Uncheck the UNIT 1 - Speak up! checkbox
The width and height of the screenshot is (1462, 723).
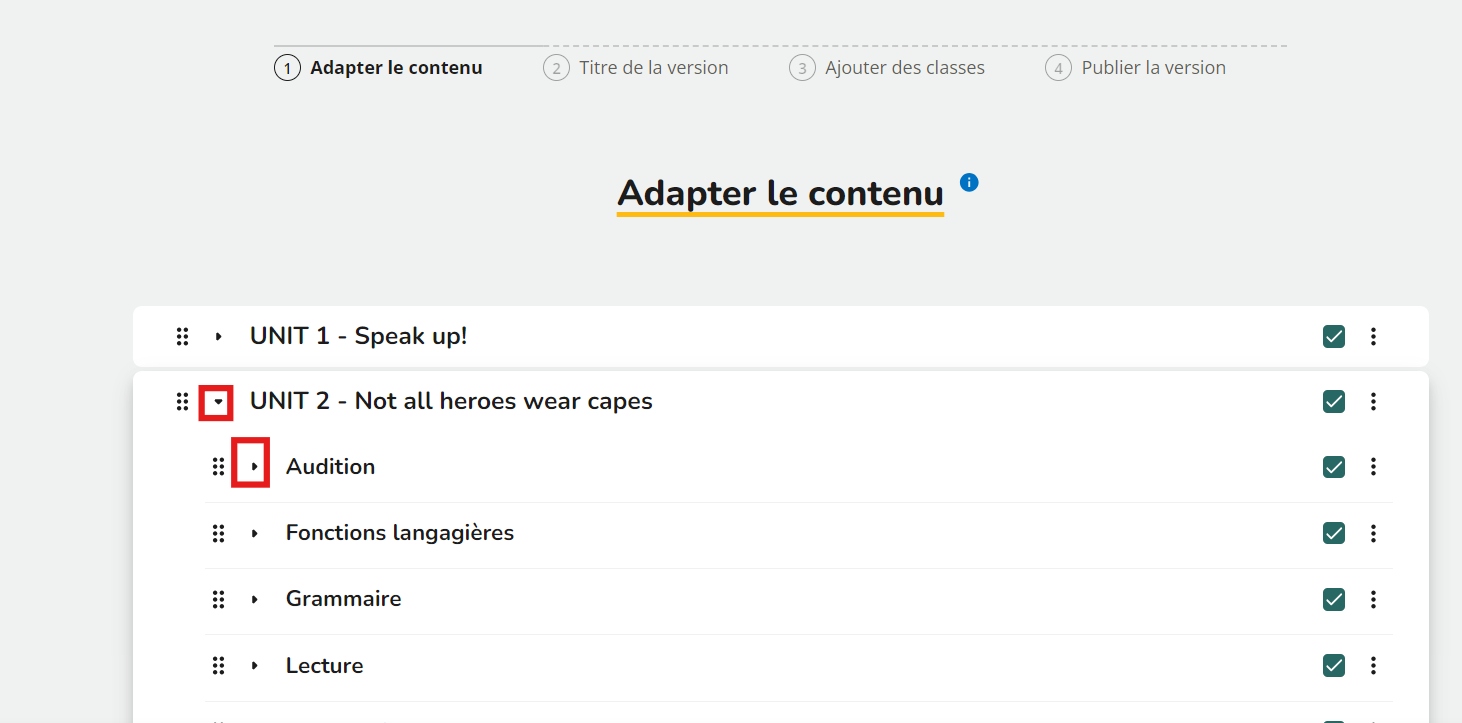click(1334, 337)
